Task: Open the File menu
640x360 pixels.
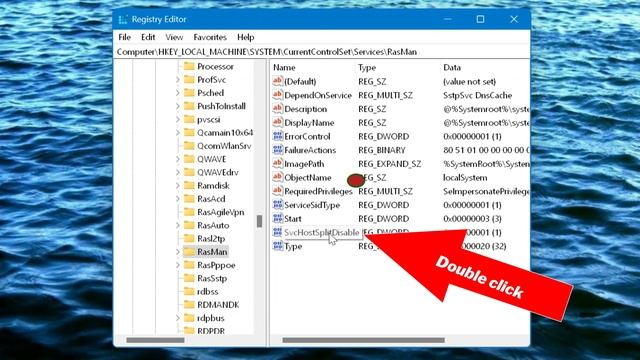Action: point(124,37)
